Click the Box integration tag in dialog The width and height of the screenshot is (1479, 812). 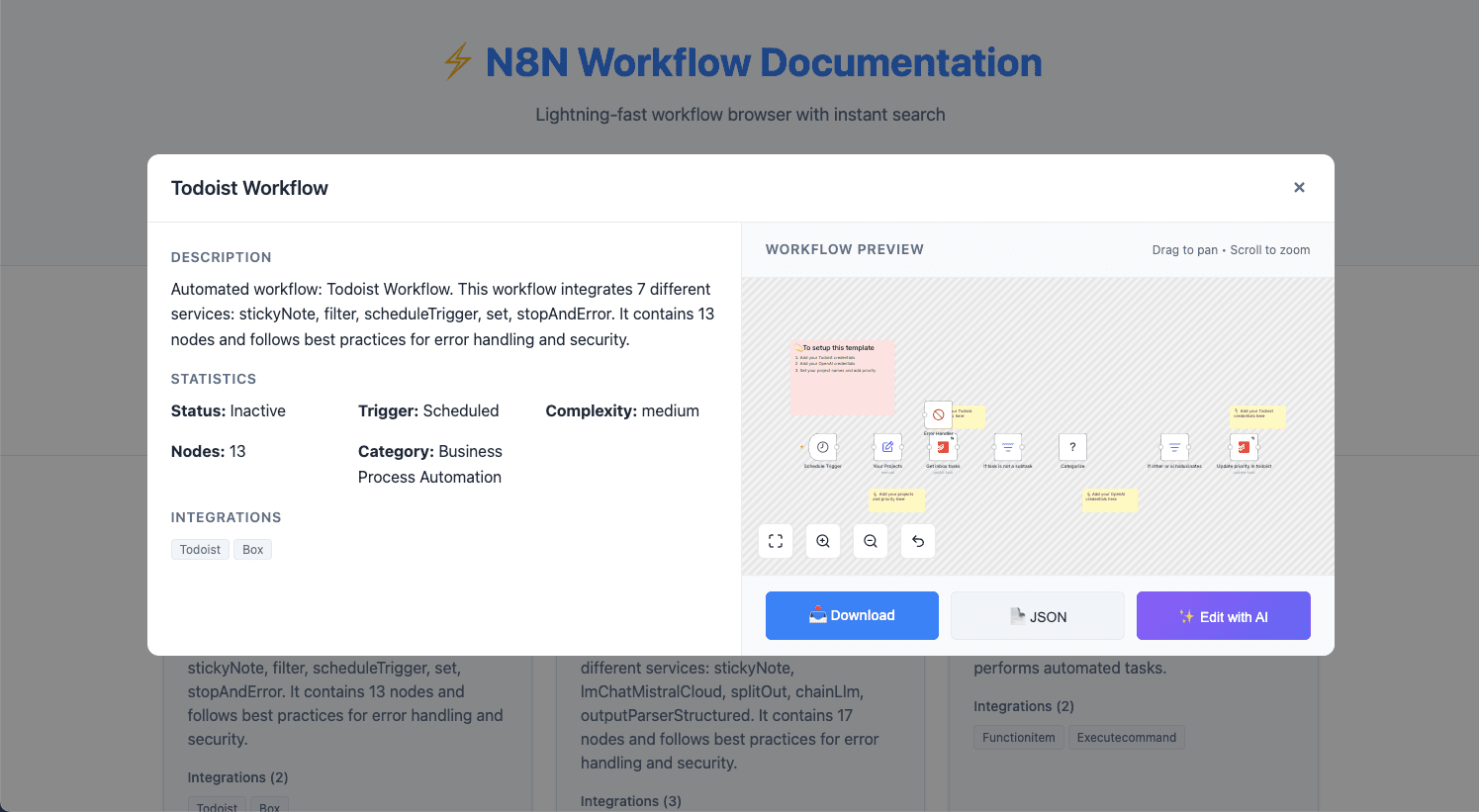pos(253,550)
